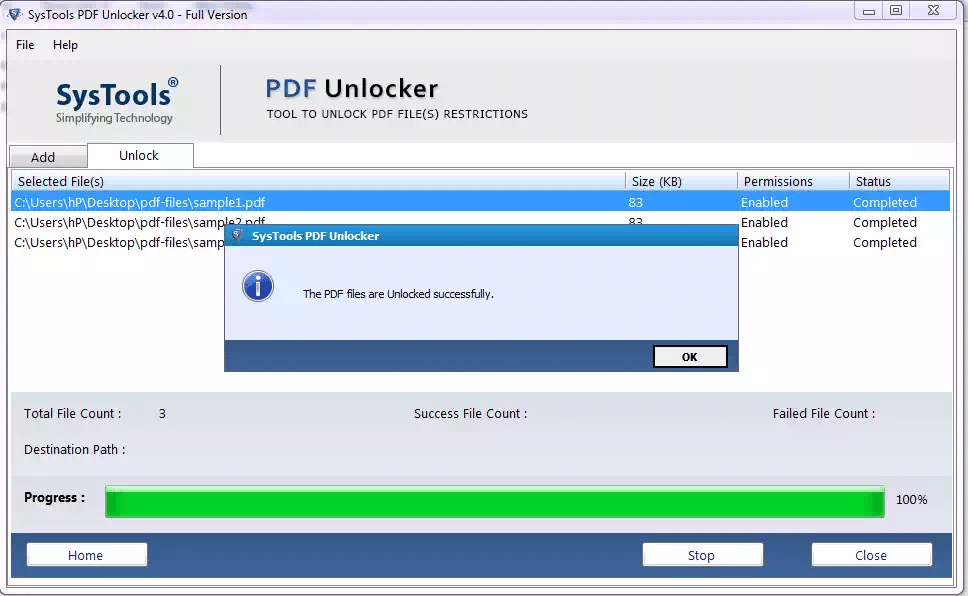Viewport: 968px width, 596px height.
Task: Click the blue information icon in dialog
Action: (x=258, y=286)
